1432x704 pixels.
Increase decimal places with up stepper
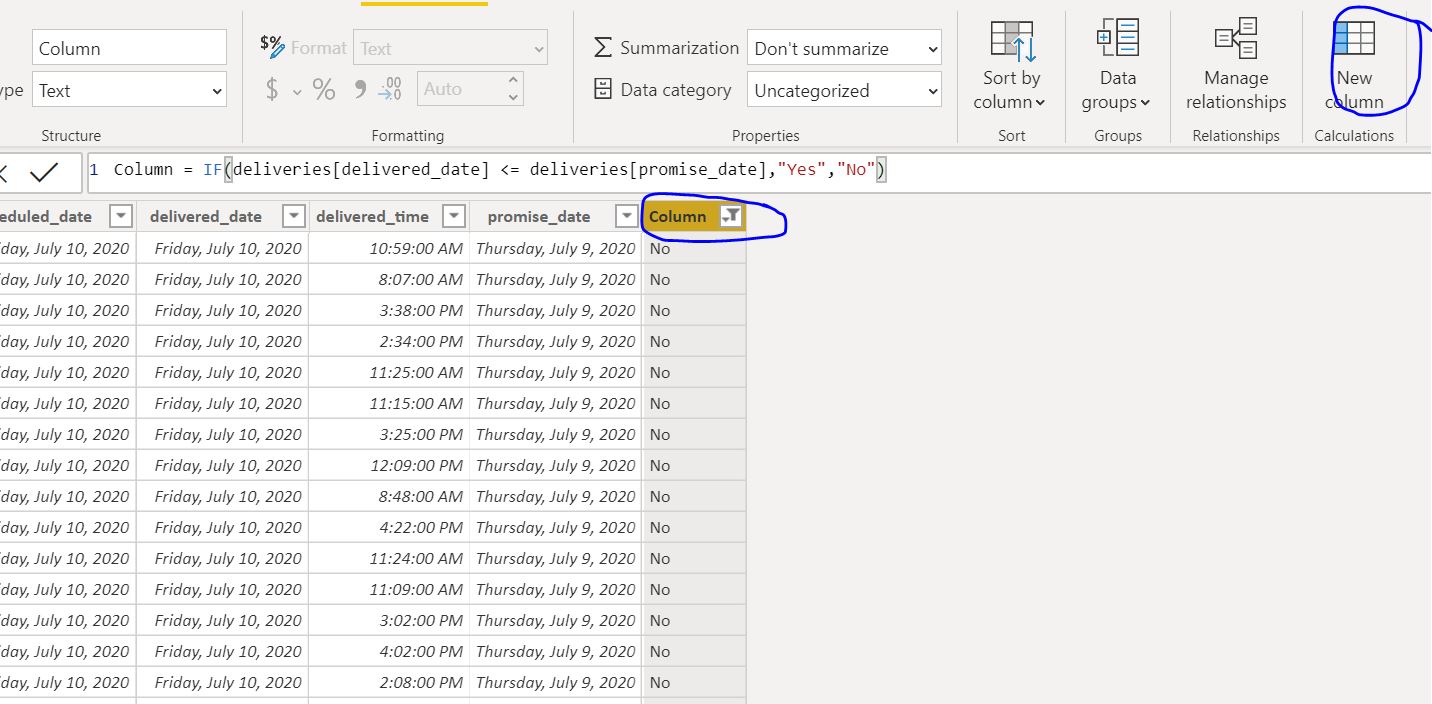click(x=514, y=80)
